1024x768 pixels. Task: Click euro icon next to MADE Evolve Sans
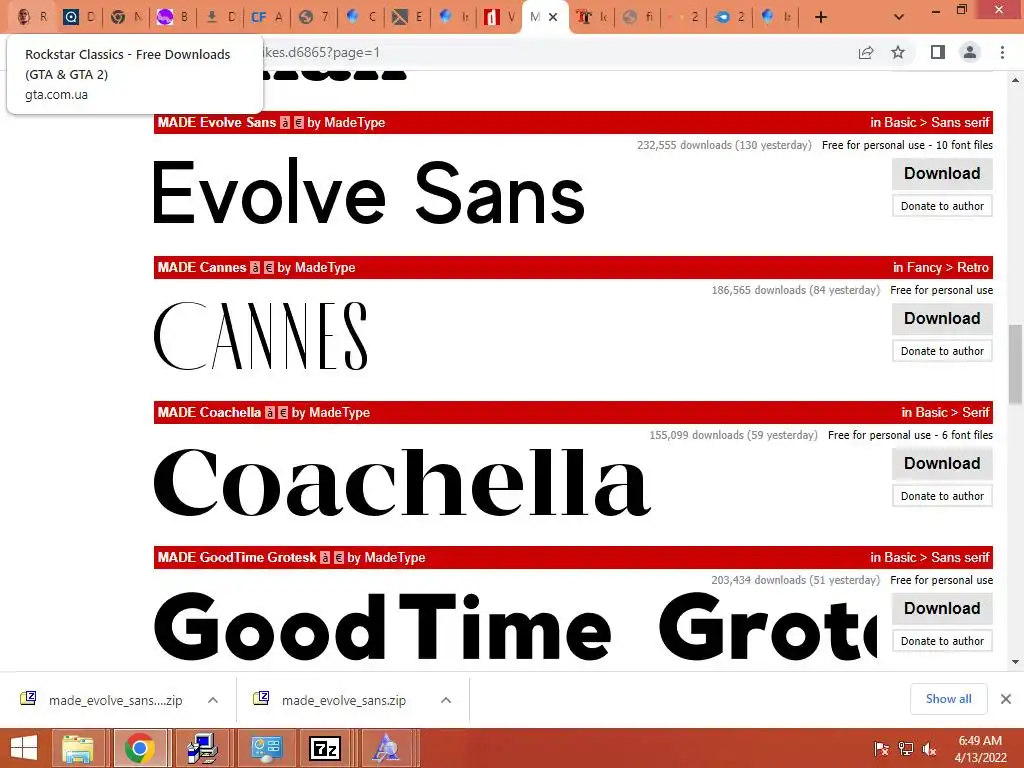pyautogui.click(x=298, y=122)
